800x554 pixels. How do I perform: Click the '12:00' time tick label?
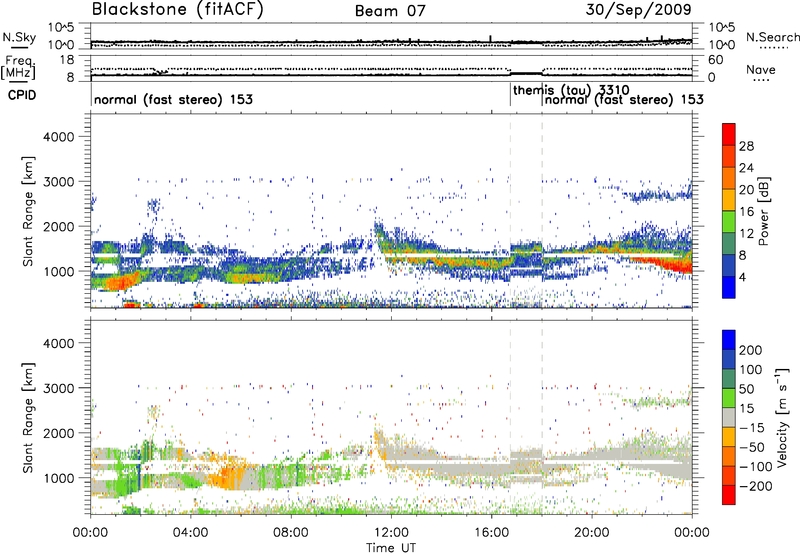pyautogui.click(x=391, y=533)
